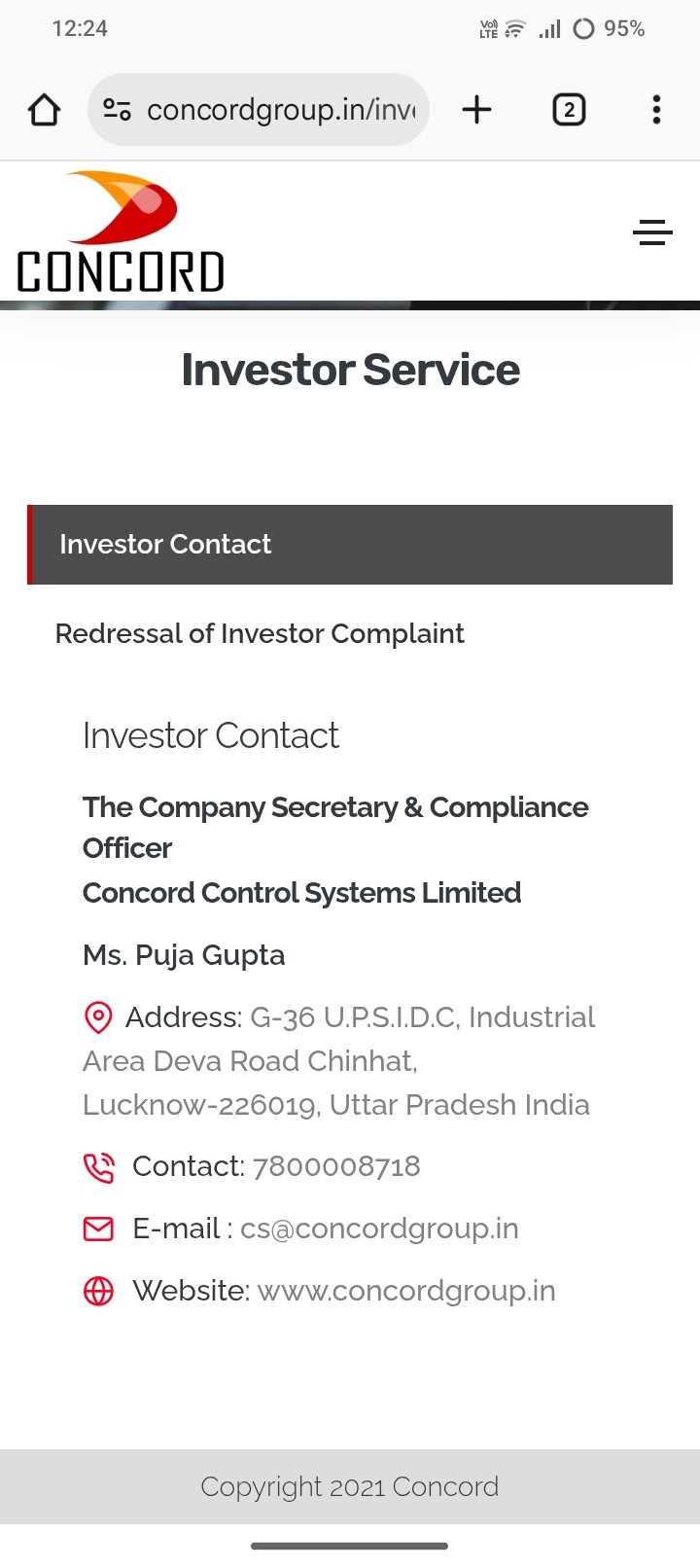Open Chrome's three-dot overflow menu

pyautogui.click(x=656, y=110)
